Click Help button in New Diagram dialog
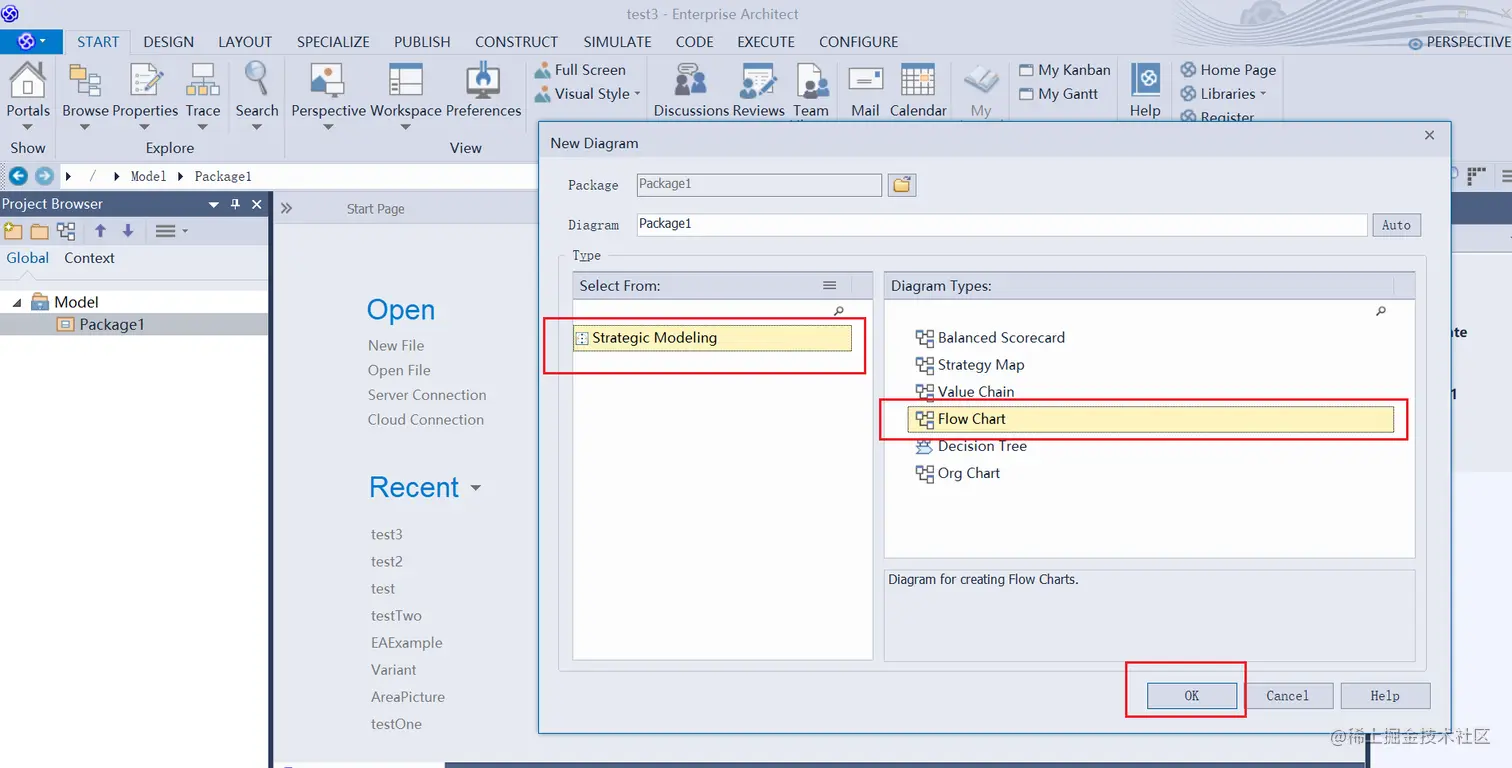The width and height of the screenshot is (1512, 768). pos(1385,696)
